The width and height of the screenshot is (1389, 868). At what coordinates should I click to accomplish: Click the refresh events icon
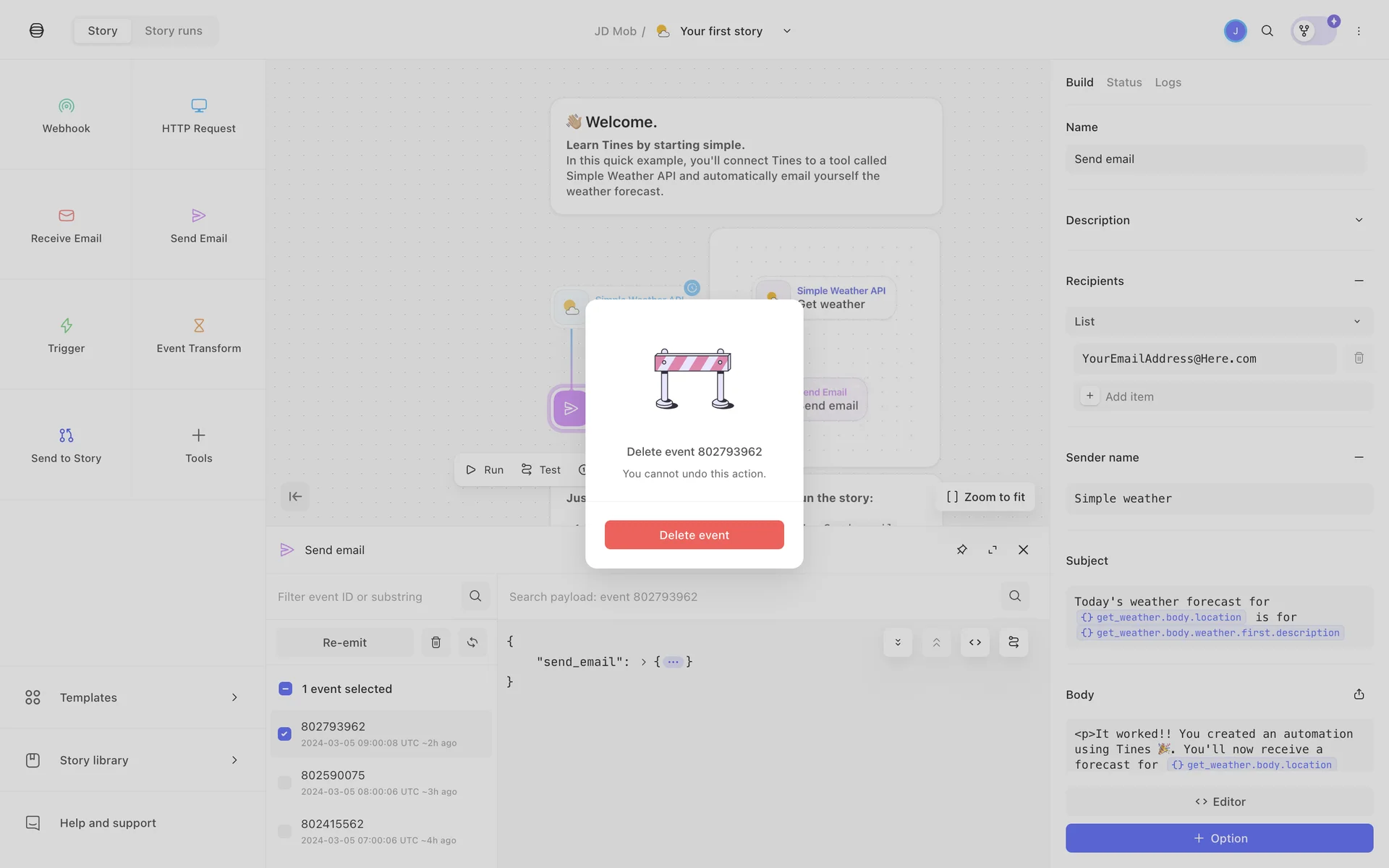click(472, 642)
